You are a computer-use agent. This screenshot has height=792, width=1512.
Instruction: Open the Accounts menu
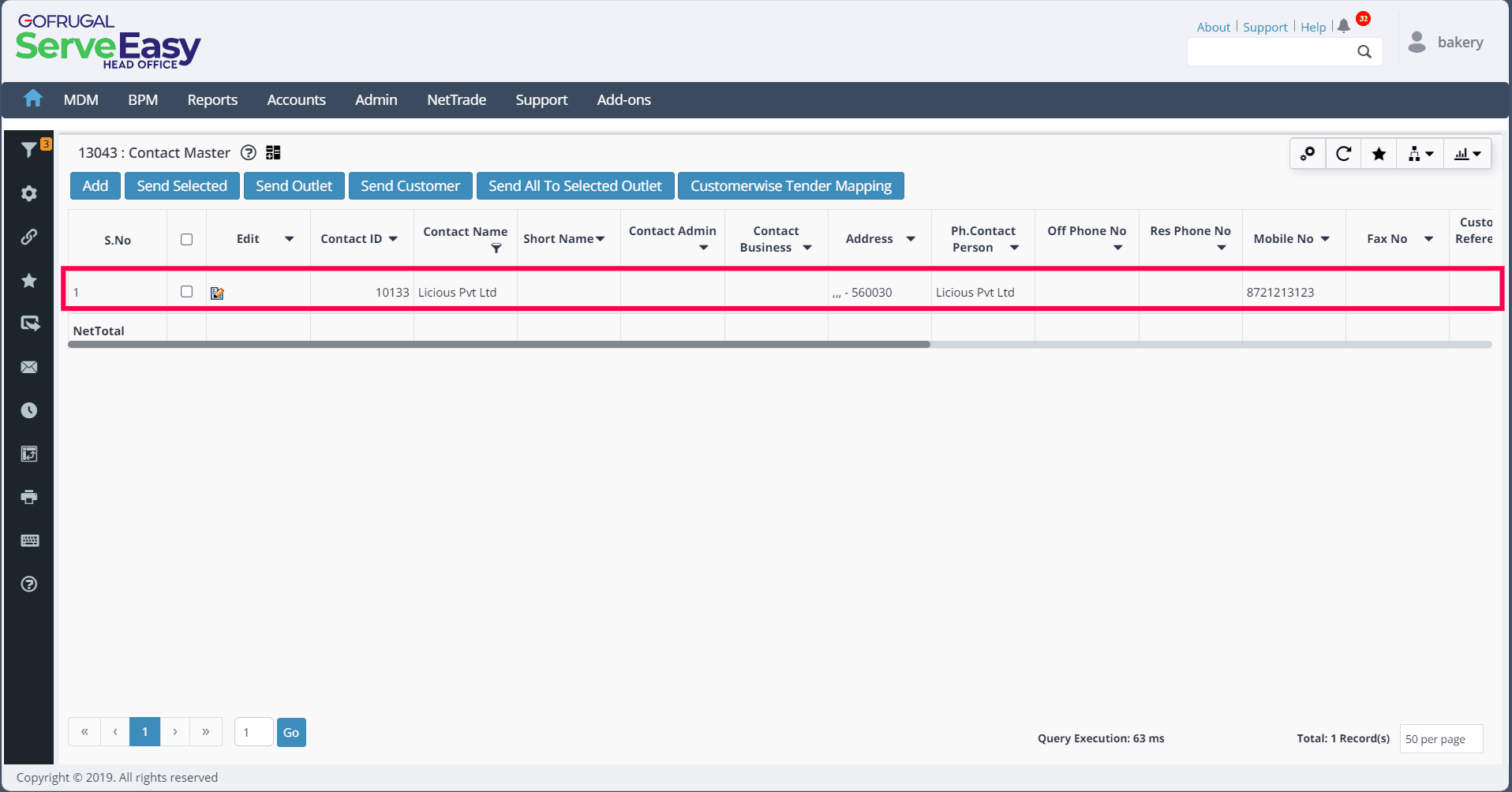pyautogui.click(x=296, y=100)
